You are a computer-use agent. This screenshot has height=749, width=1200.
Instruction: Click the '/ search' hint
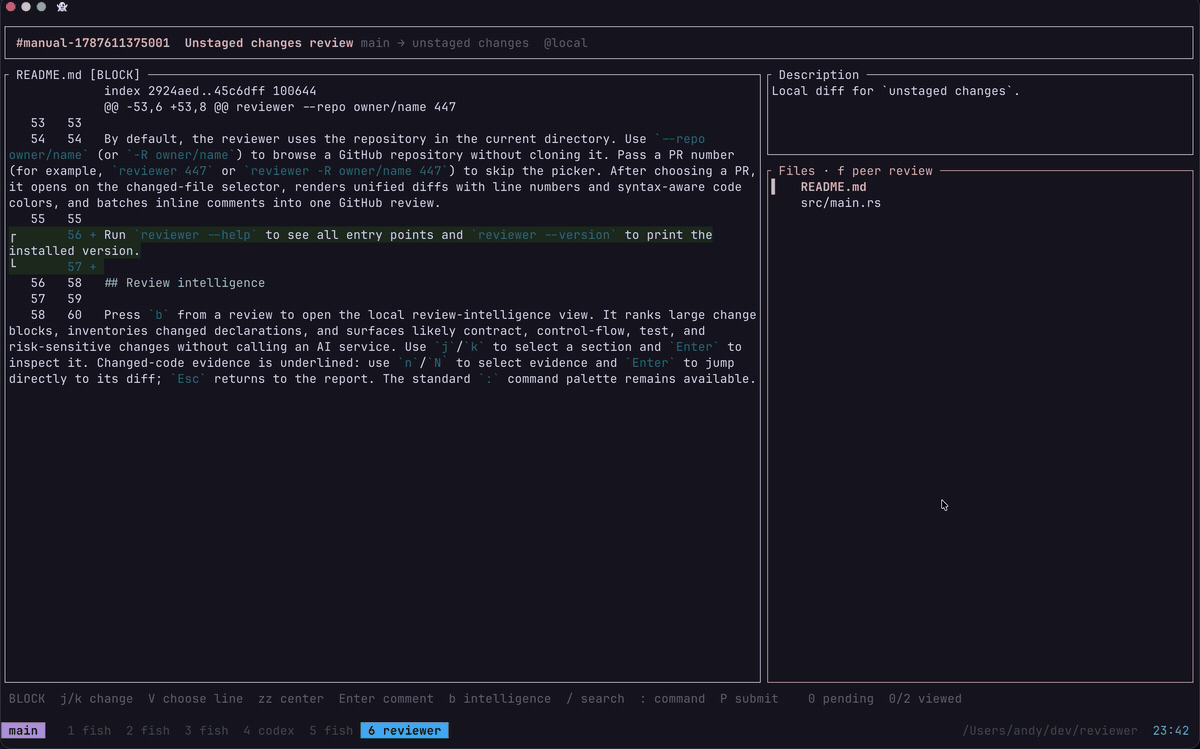click(595, 699)
